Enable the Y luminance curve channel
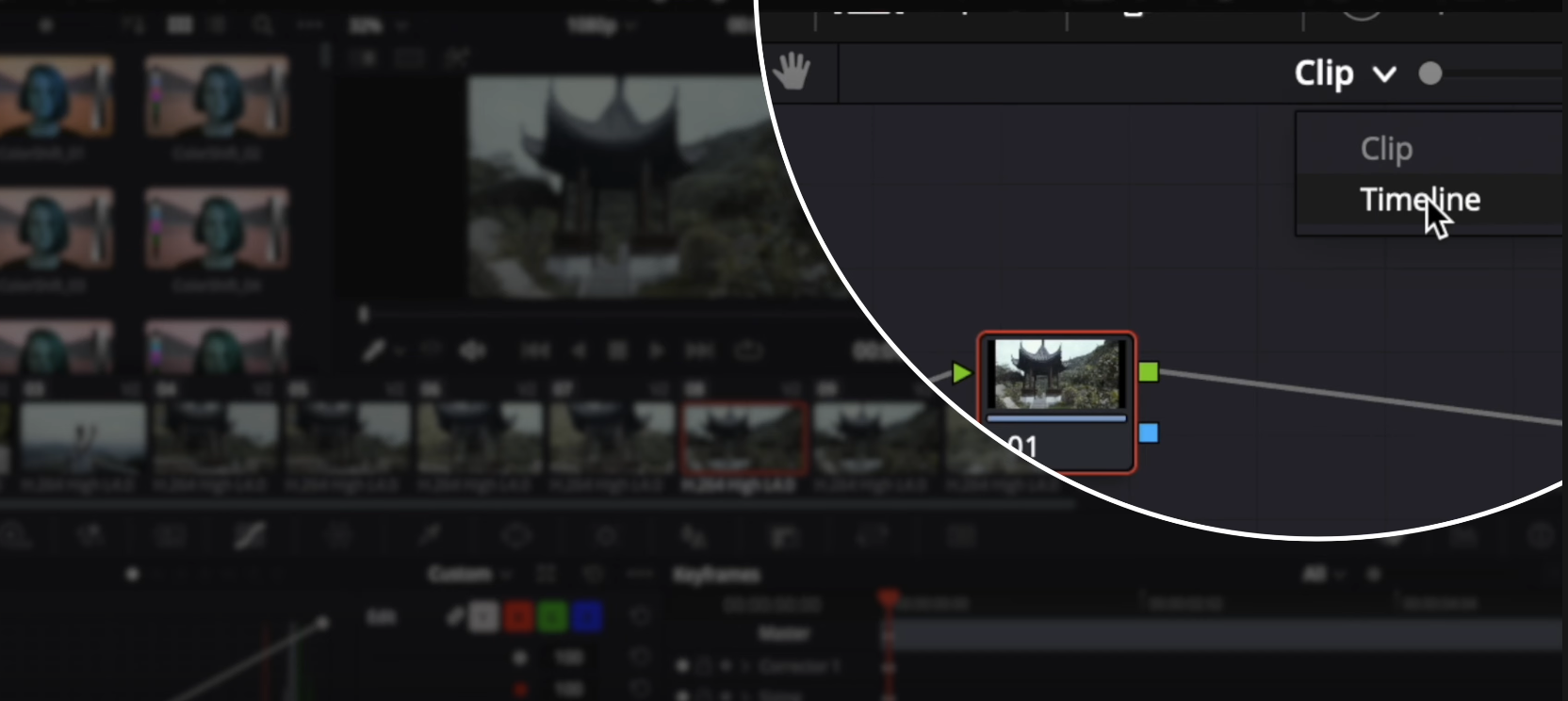Image resolution: width=1568 pixels, height=701 pixels. 483,617
